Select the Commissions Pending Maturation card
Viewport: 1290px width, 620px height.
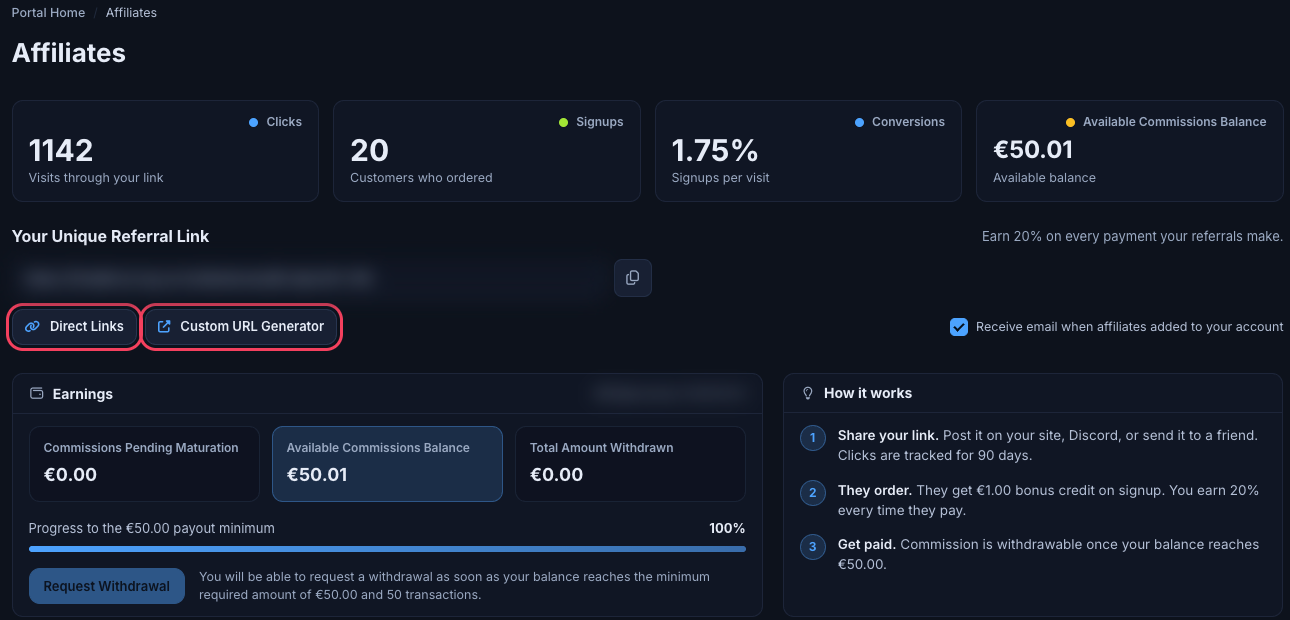pyautogui.click(x=144, y=464)
